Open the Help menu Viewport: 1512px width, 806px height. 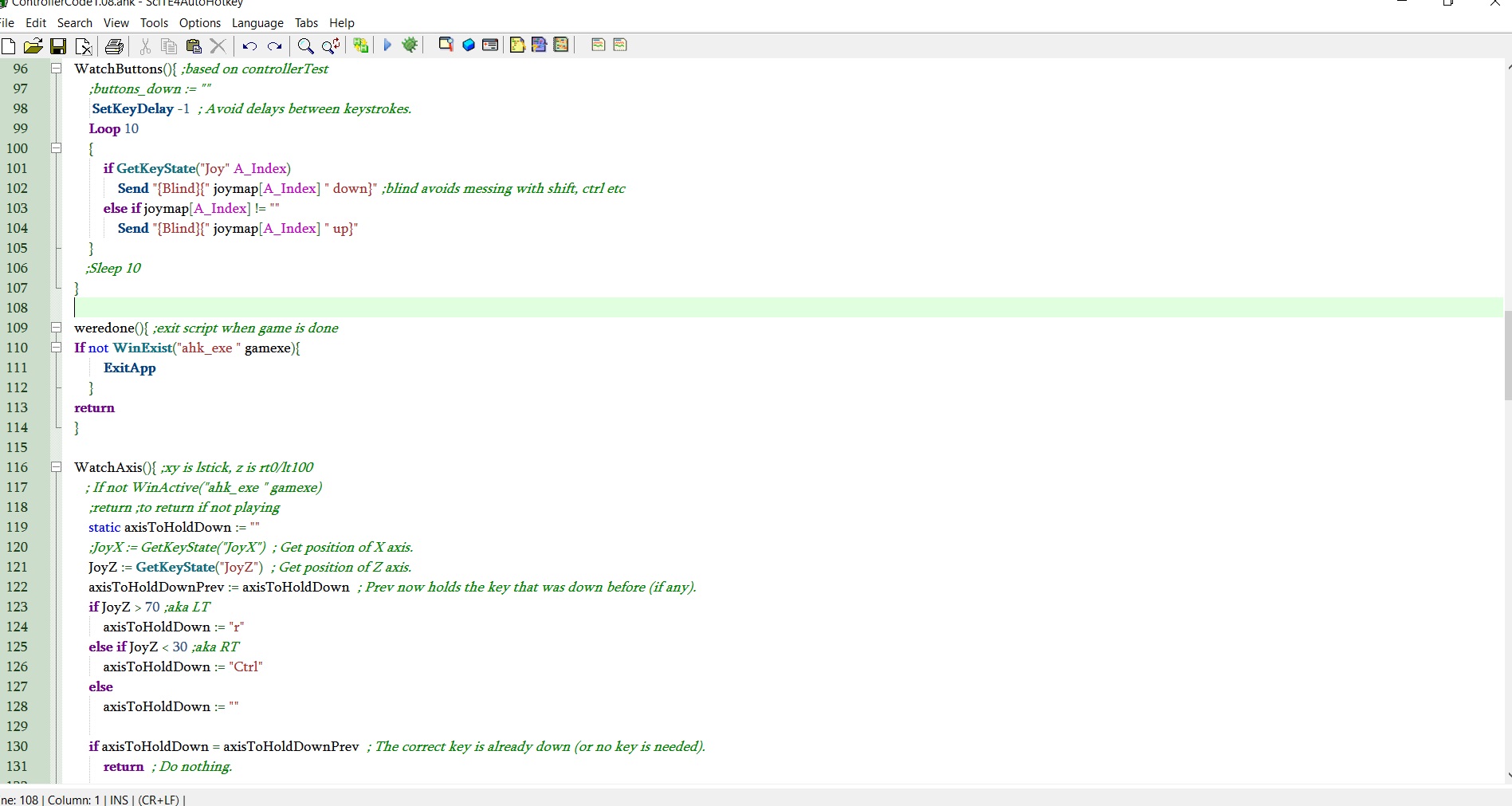tap(342, 23)
